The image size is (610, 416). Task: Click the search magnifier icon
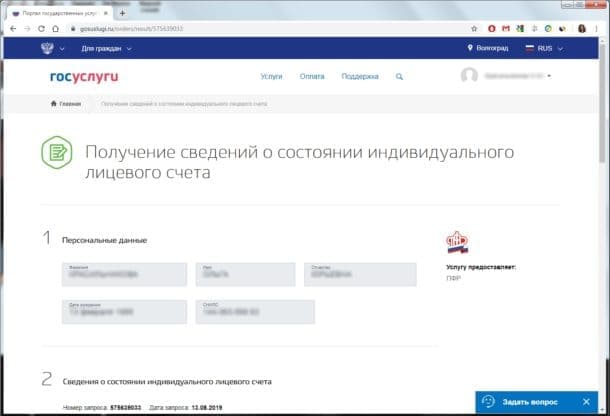399,76
